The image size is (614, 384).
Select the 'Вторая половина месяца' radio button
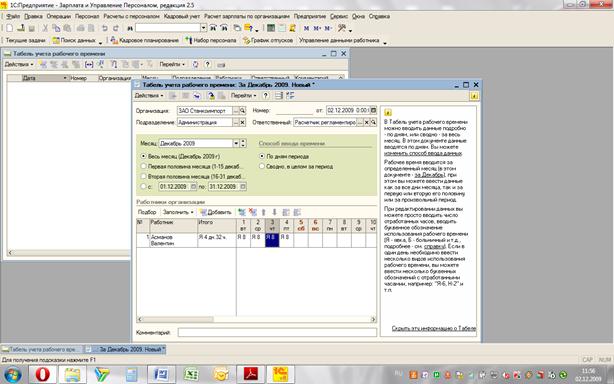(143, 177)
